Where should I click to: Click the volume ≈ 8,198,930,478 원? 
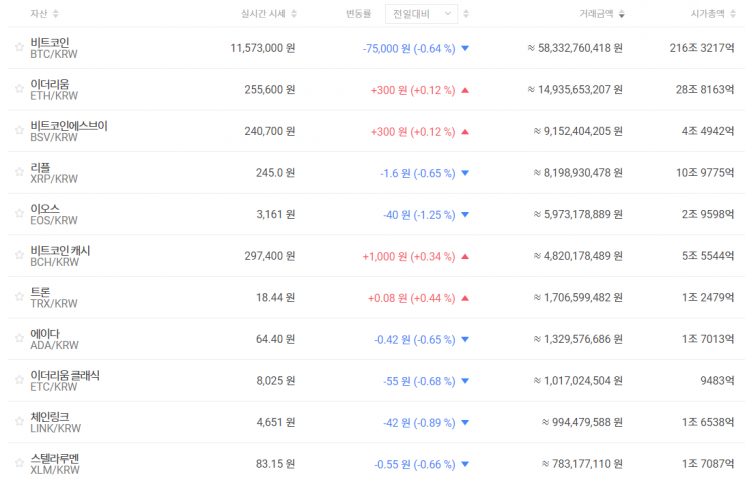(578, 173)
